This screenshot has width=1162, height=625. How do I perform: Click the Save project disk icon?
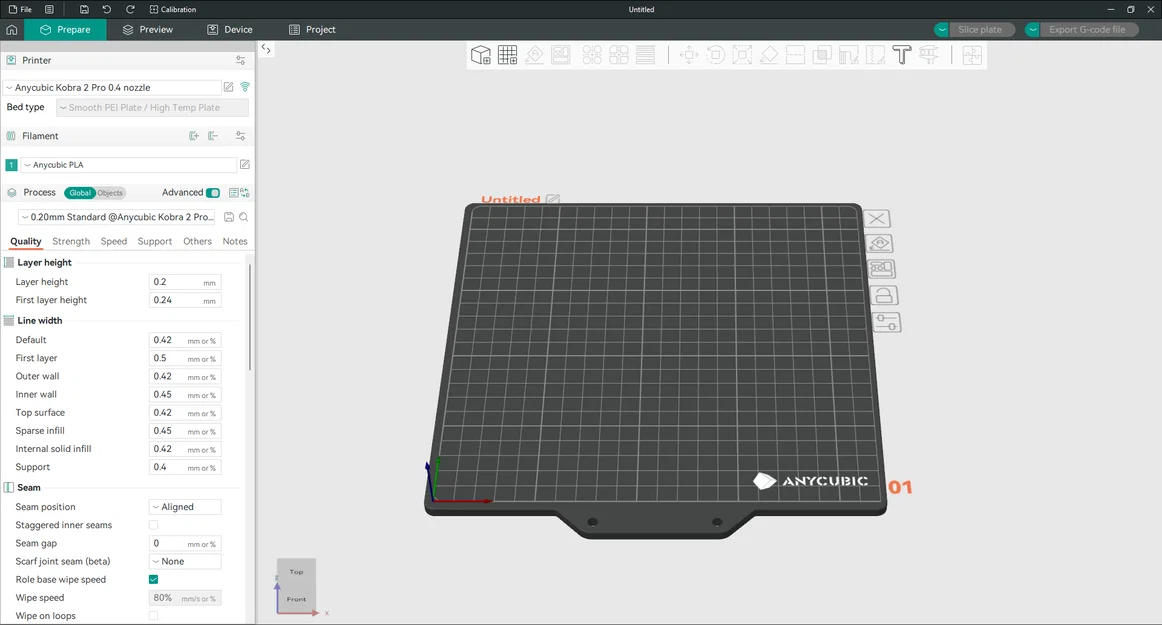(x=84, y=9)
